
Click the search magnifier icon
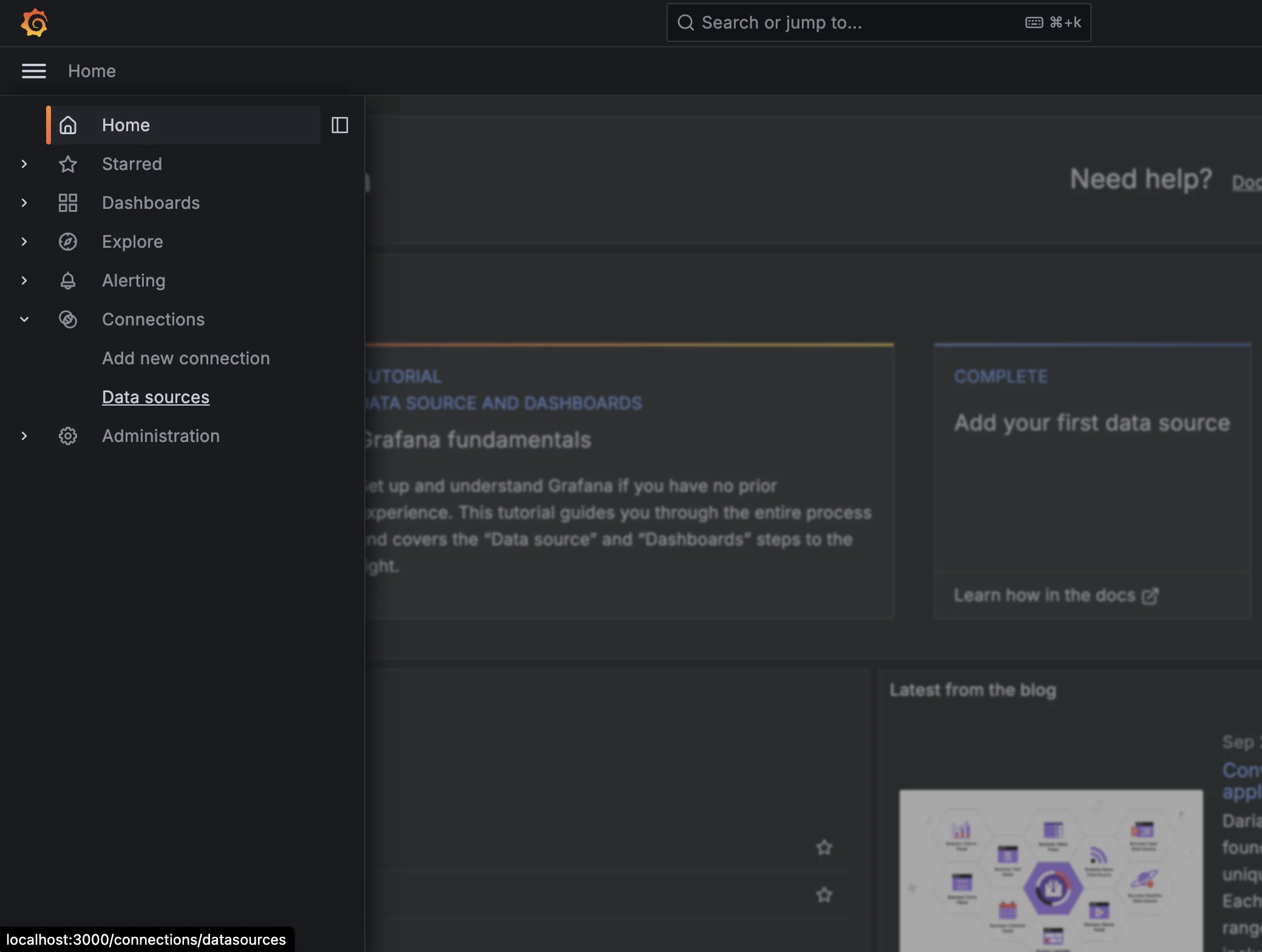tap(686, 22)
